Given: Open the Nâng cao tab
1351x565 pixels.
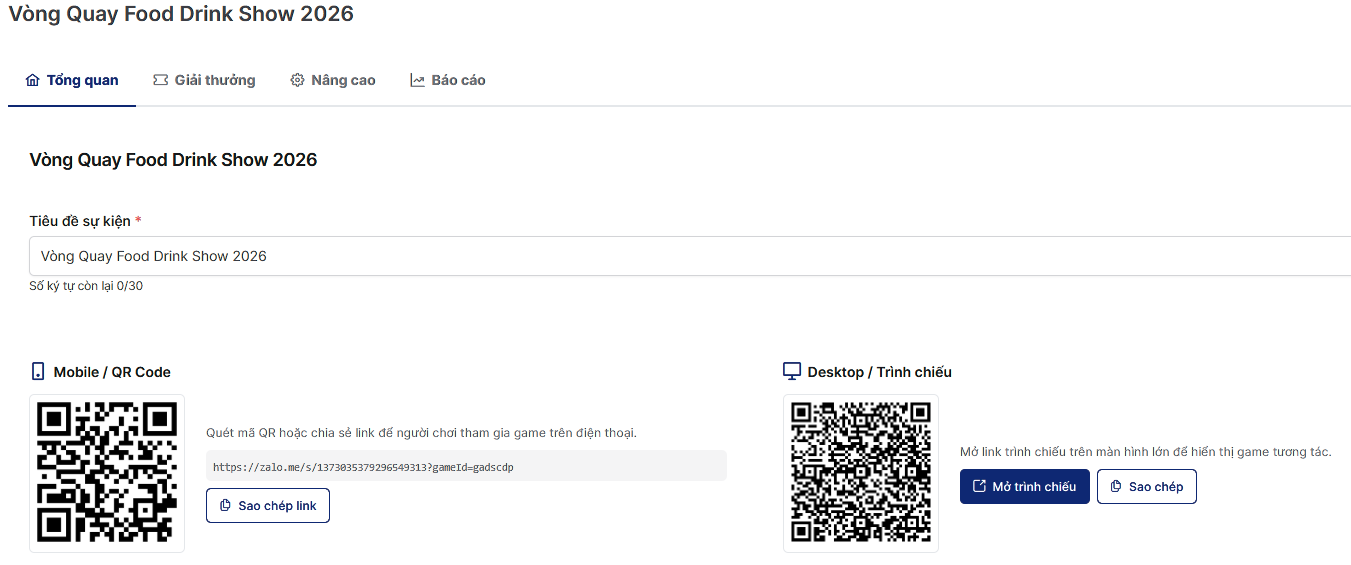Looking at the screenshot, I should click(x=333, y=80).
